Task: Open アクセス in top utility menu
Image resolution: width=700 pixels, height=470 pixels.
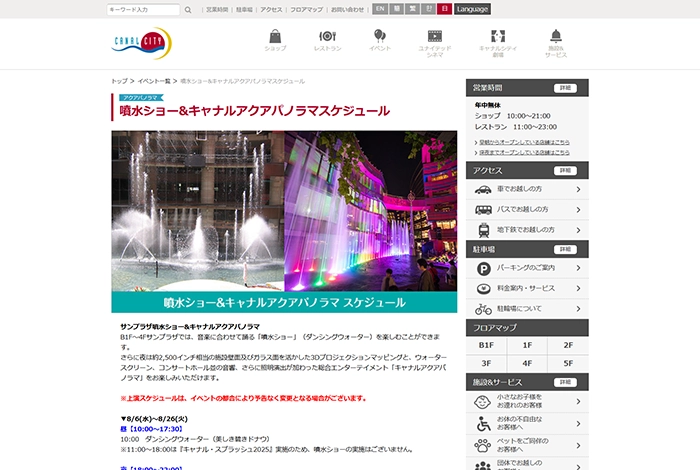Action: [271, 9]
